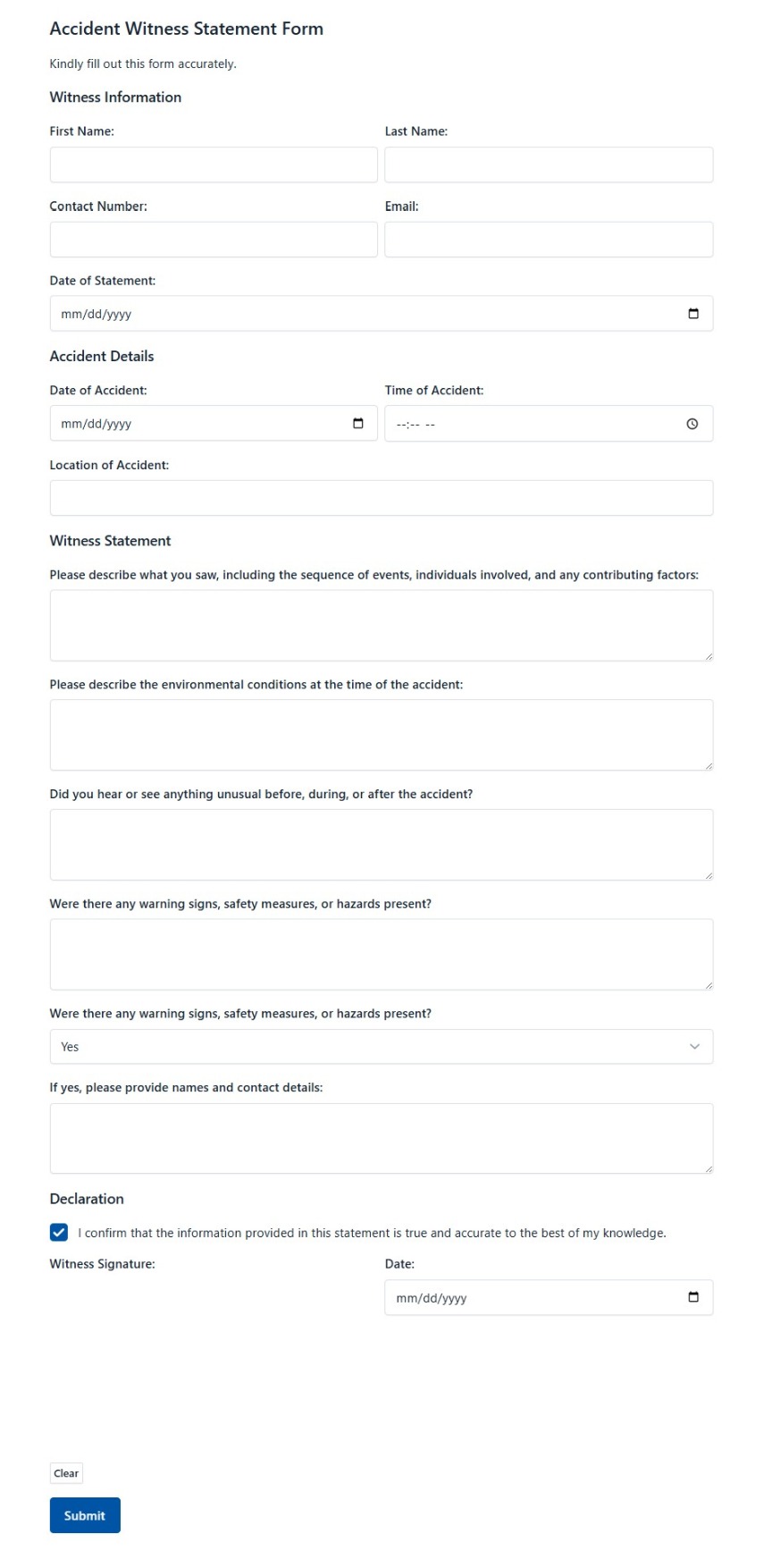The width and height of the screenshot is (772, 1568).
Task: Click the names and contact details textarea
Action: [382, 1137]
